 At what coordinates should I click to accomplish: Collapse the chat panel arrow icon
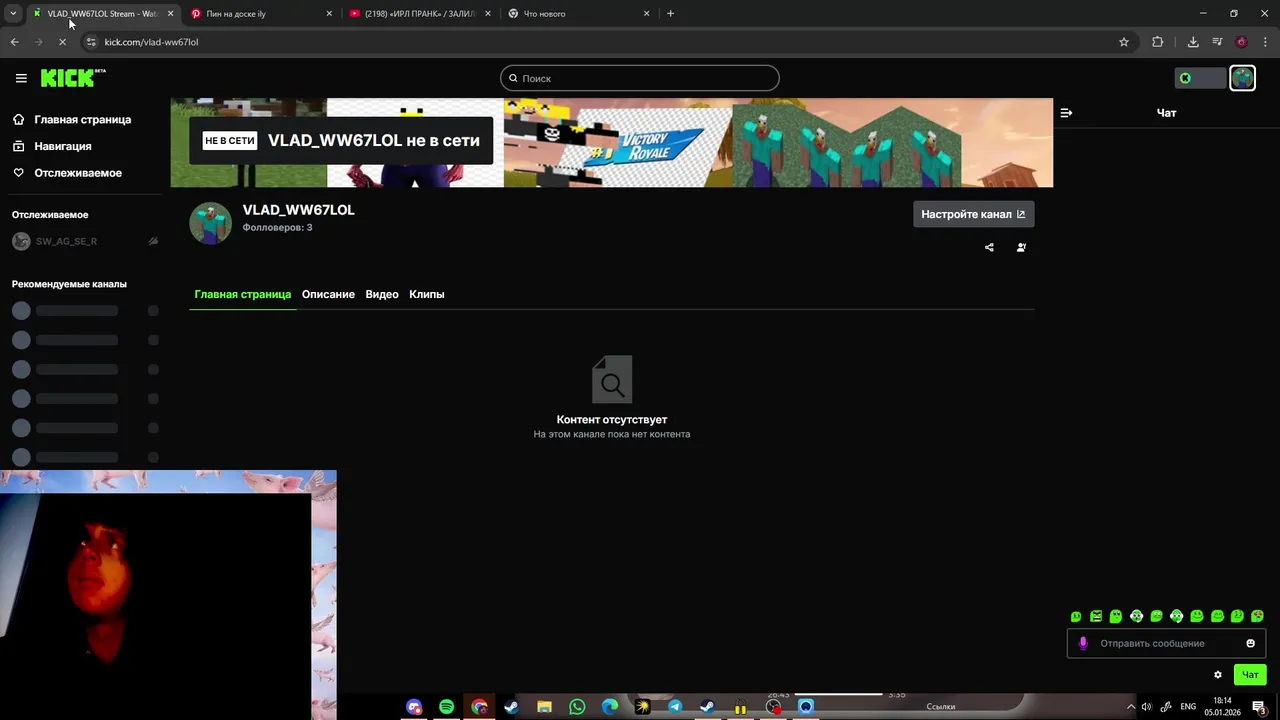pos(1066,113)
